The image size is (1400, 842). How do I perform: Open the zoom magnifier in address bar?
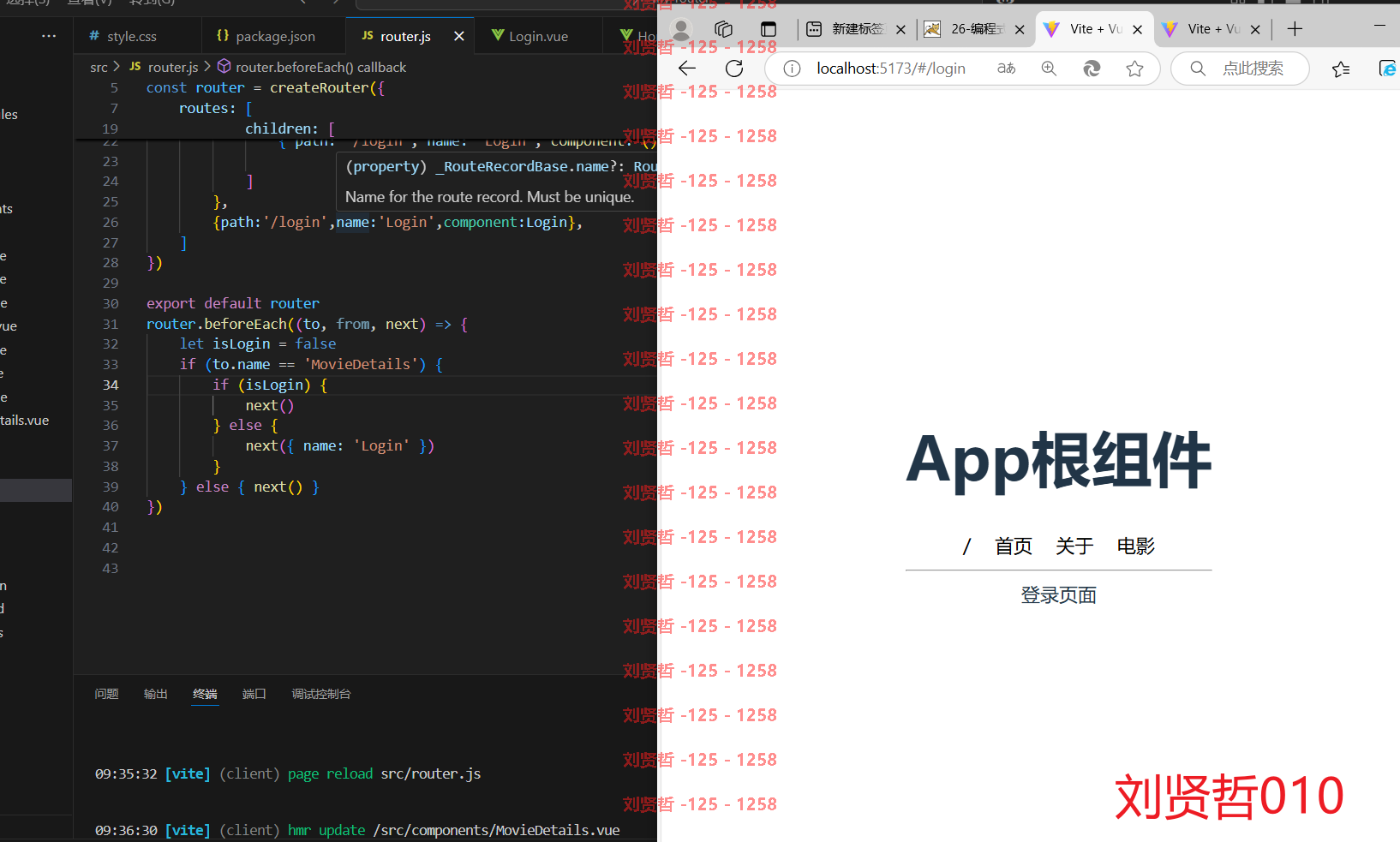tap(1049, 69)
